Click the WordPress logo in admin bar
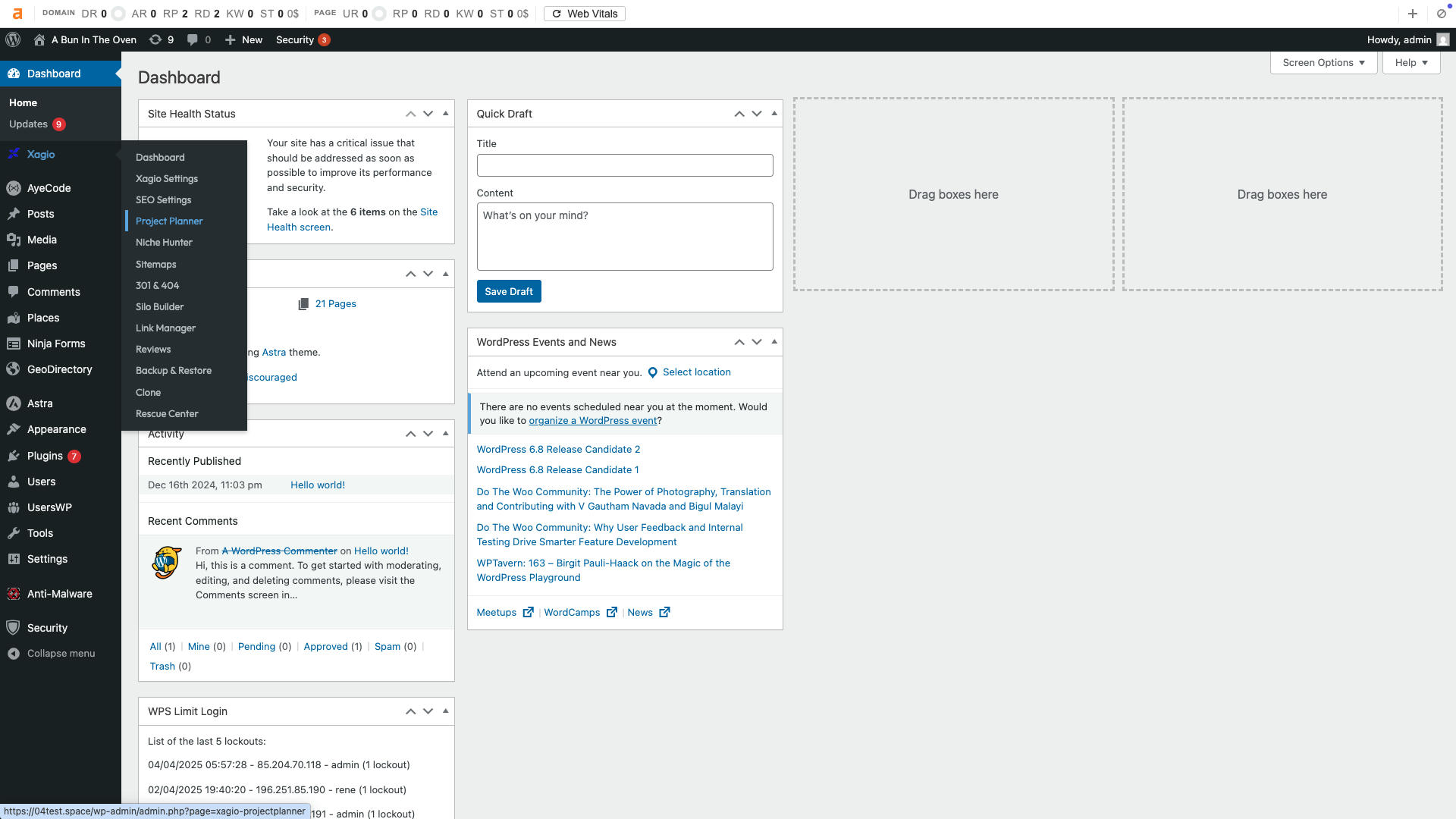This screenshot has height=819, width=1456. click(x=13, y=39)
